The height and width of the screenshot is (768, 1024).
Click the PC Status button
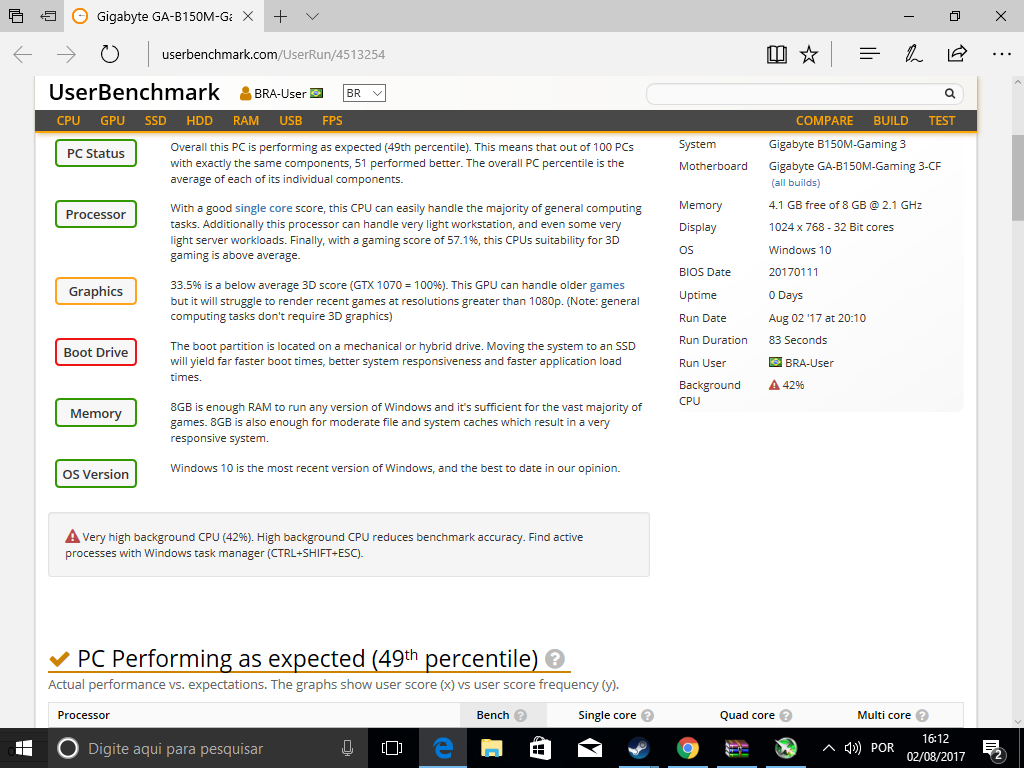coord(96,153)
